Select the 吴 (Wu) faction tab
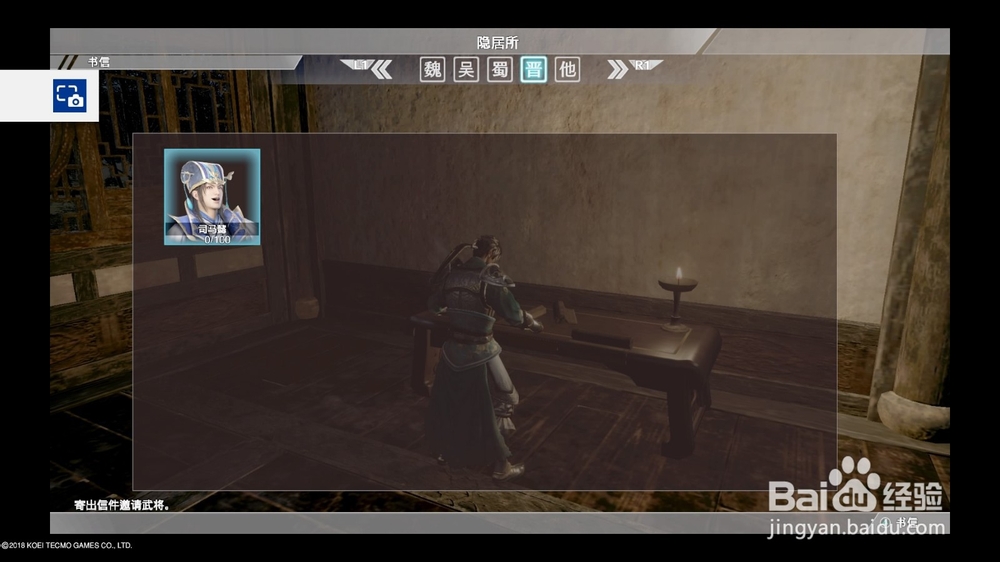The width and height of the screenshot is (1000, 562). pyautogui.click(x=466, y=69)
